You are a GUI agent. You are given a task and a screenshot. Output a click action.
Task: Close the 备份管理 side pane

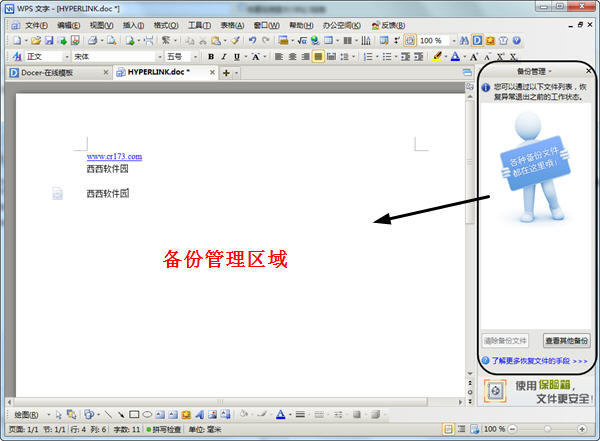click(x=589, y=71)
